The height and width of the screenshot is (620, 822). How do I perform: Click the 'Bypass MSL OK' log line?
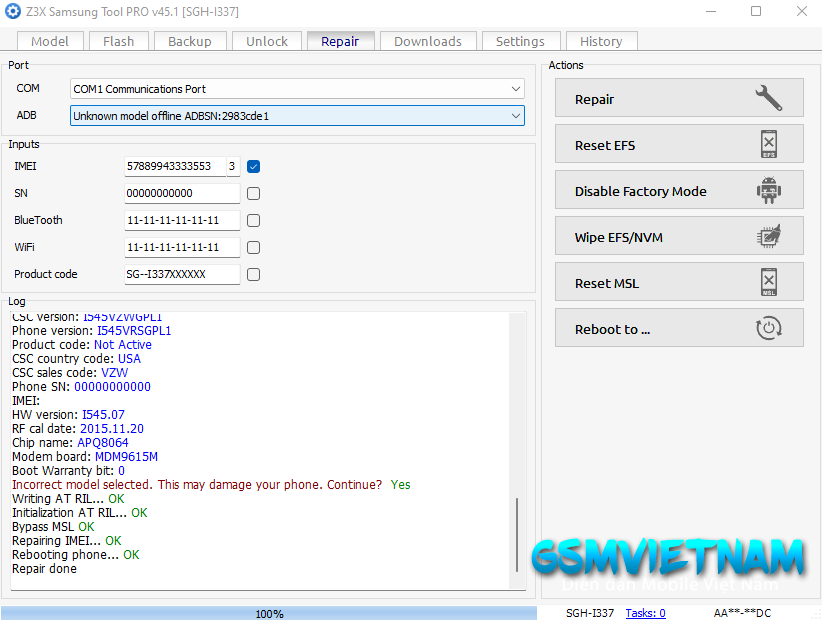pyautogui.click(x=53, y=527)
